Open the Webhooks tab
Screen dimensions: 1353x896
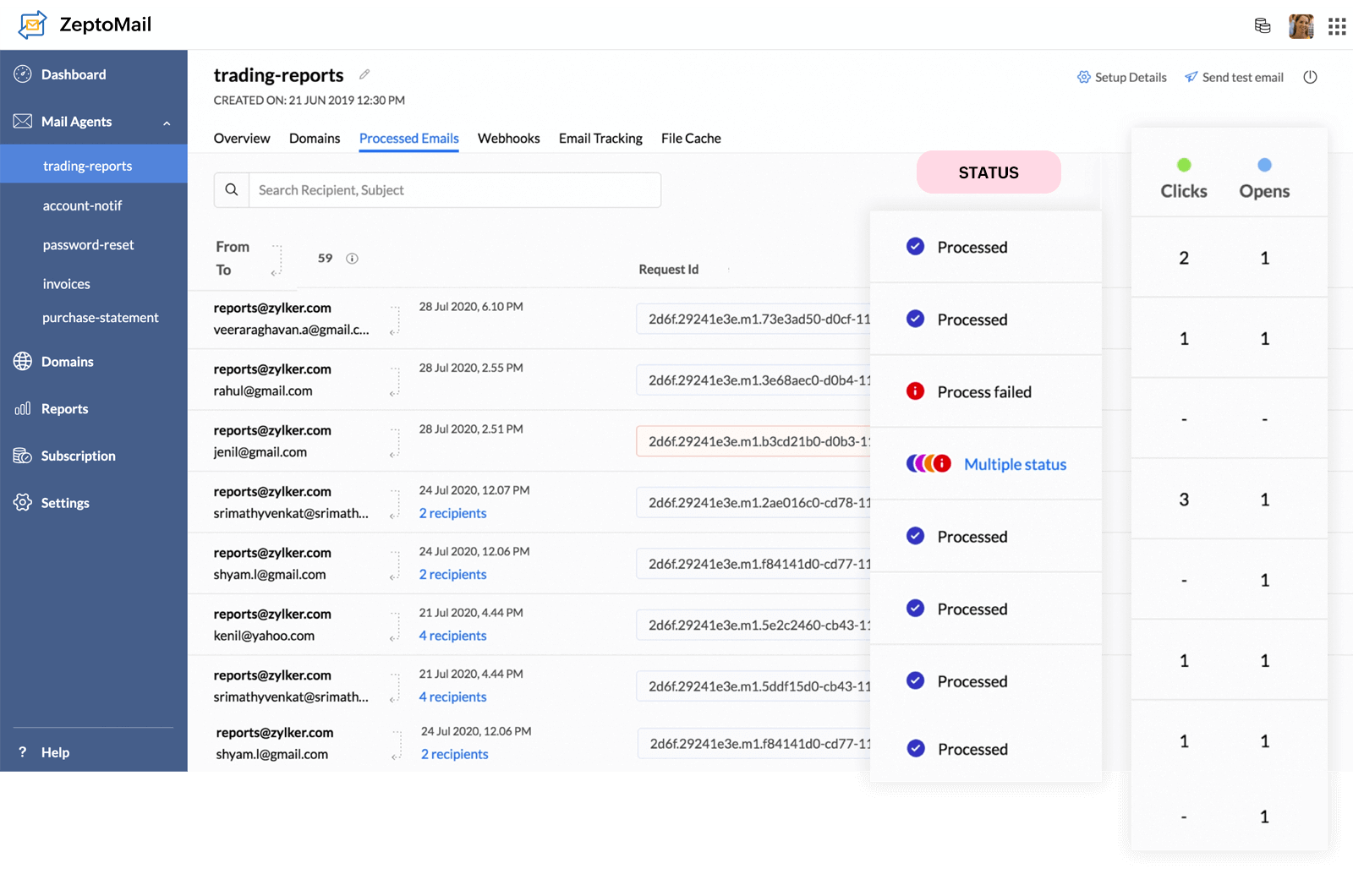(x=508, y=139)
